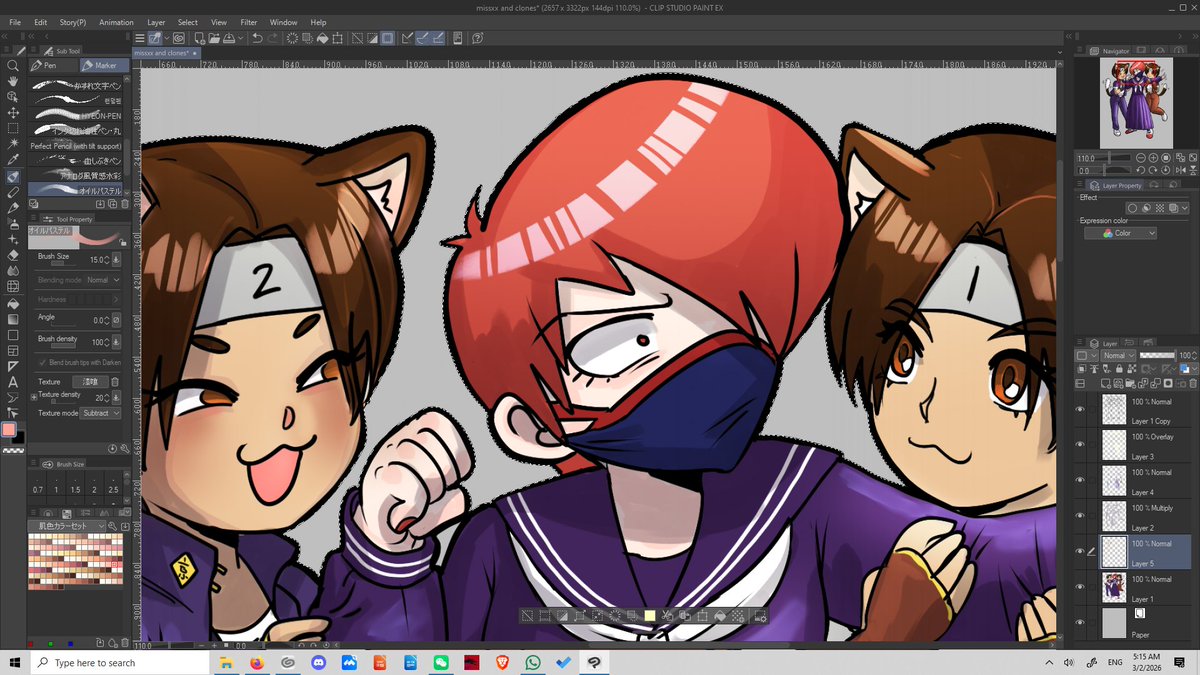Click the Save icon in command bar

[x=229, y=38]
